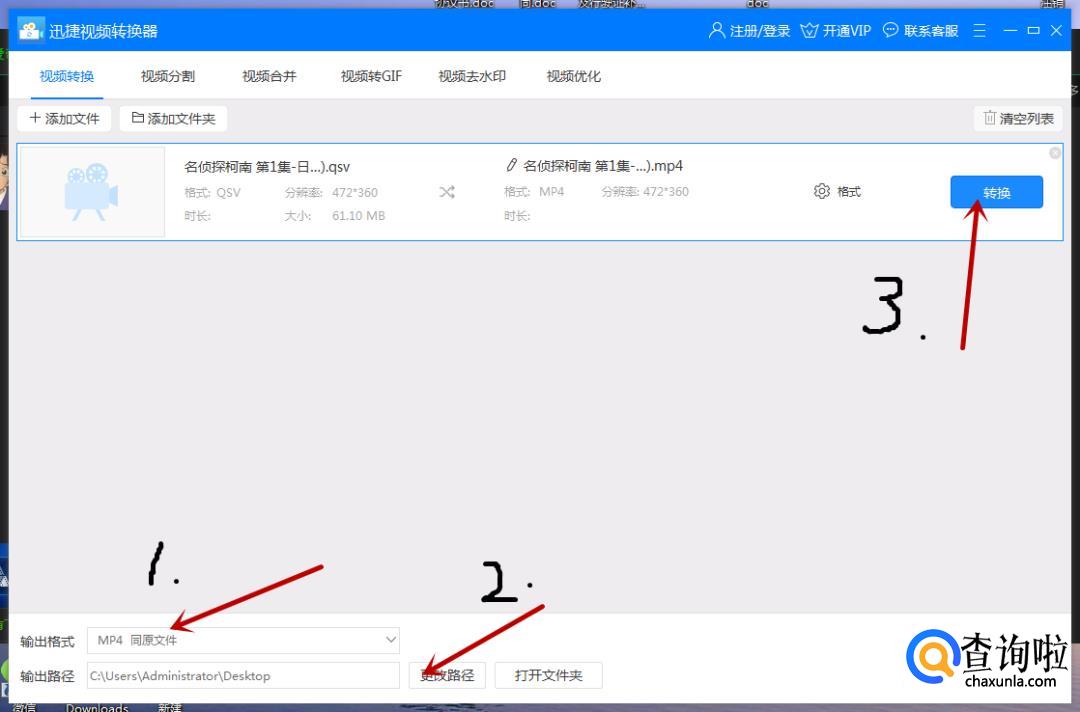Image resolution: width=1080 pixels, height=712 pixels.
Task: Click the 输出路径 text field
Action: (242, 675)
